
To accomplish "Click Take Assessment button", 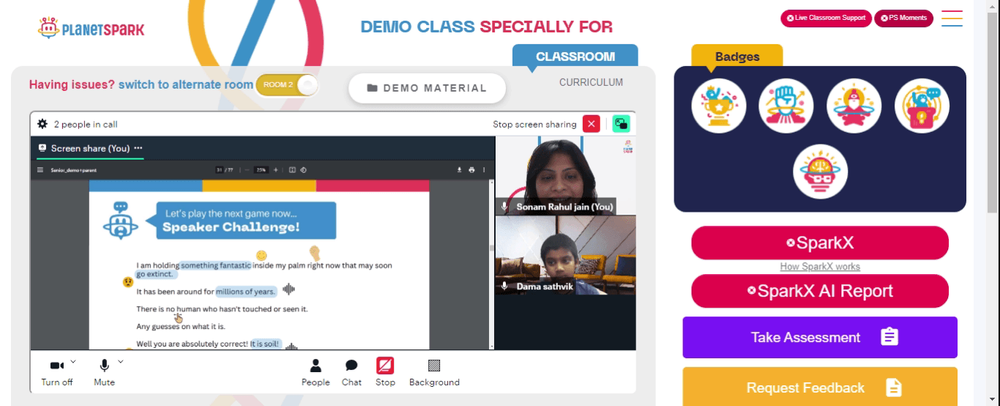I will tap(820, 337).
